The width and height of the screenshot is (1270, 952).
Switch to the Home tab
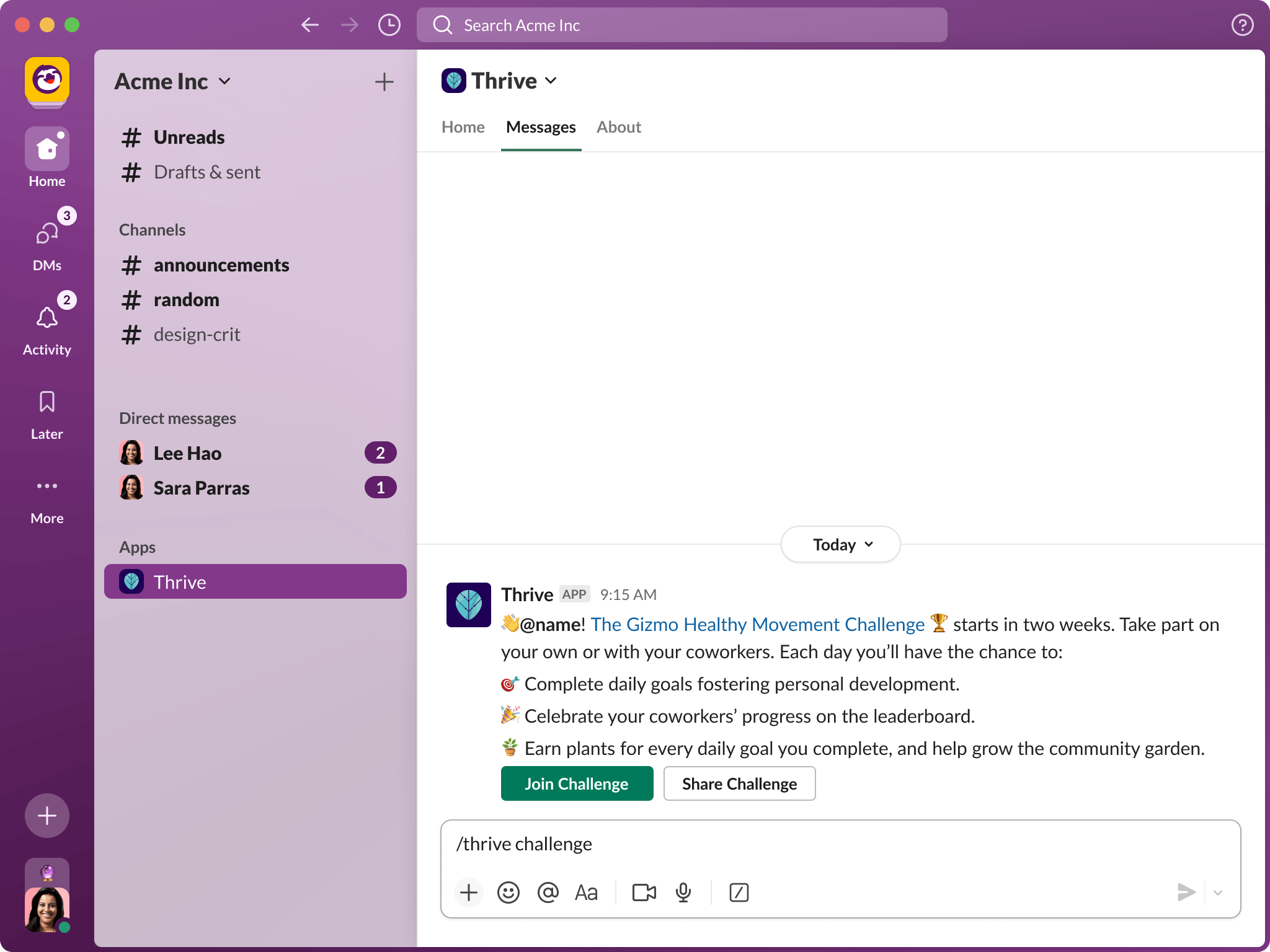point(463,127)
